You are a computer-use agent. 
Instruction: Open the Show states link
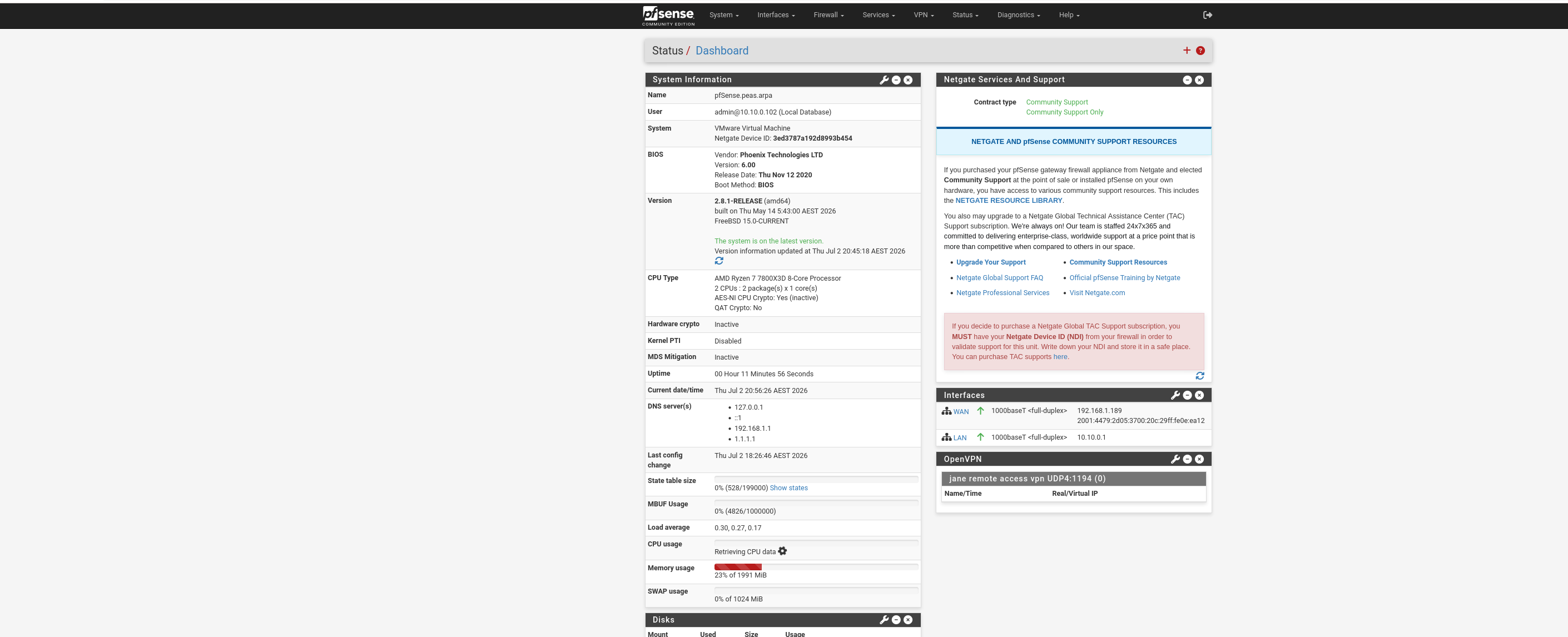point(788,488)
